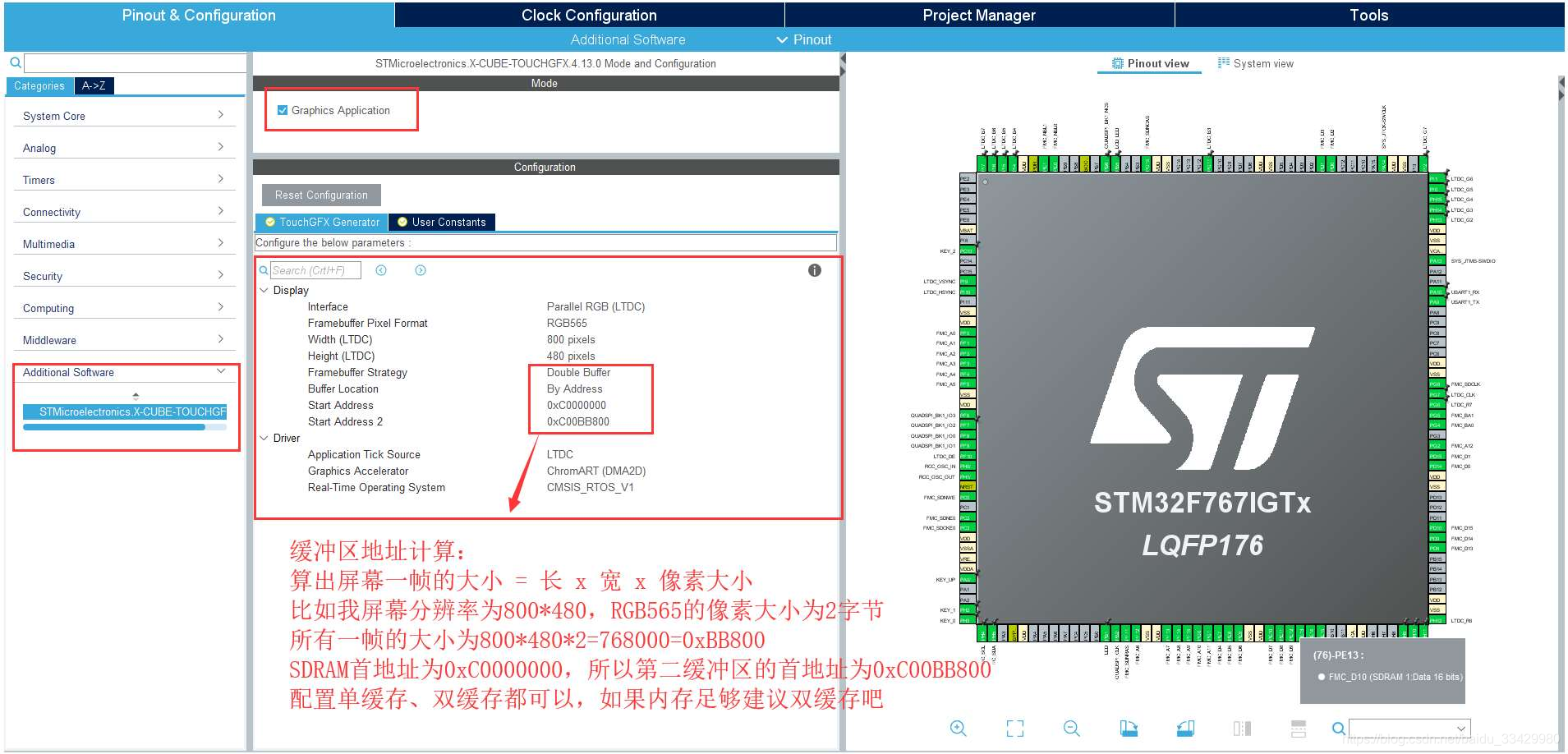This screenshot has width=1568, height=754.
Task: Switch to the Clock Configuration tab
Action: 589,15
